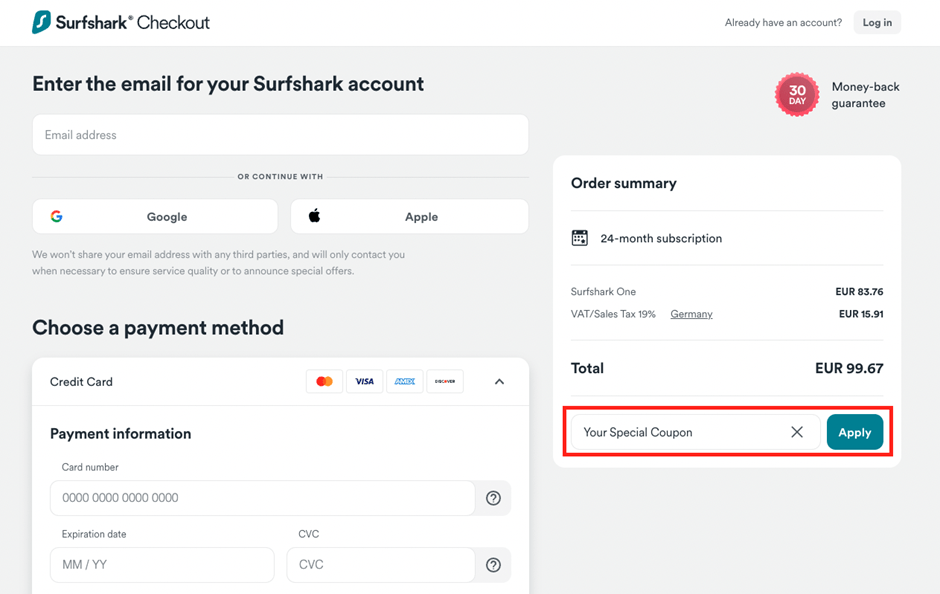The image size is (940, 594).
Task: Focus the Email address field
Action: pyautogui.click(x=280, y=135)
